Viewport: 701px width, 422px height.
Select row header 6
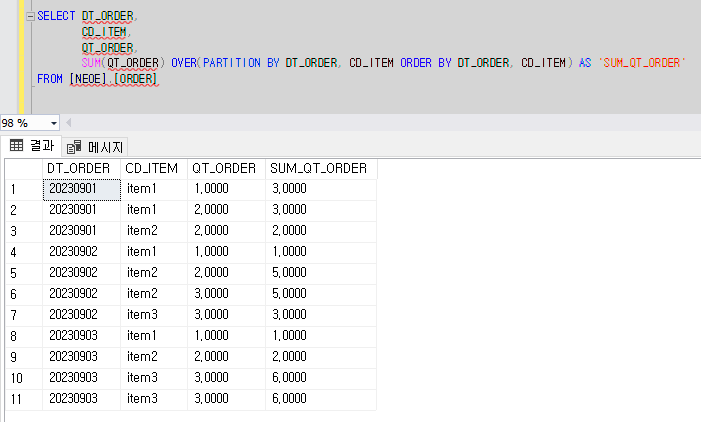click(24, 295)
